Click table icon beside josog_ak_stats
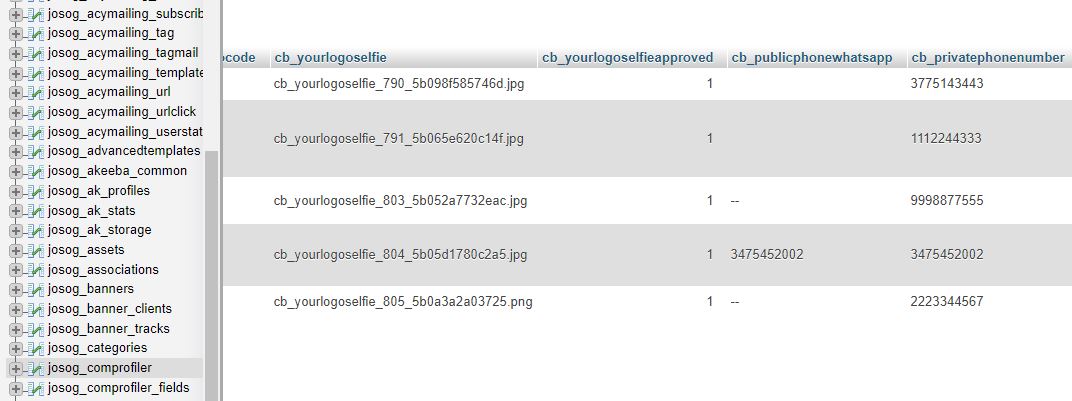This screenshot has height=401, width=1072. [37, 210]
